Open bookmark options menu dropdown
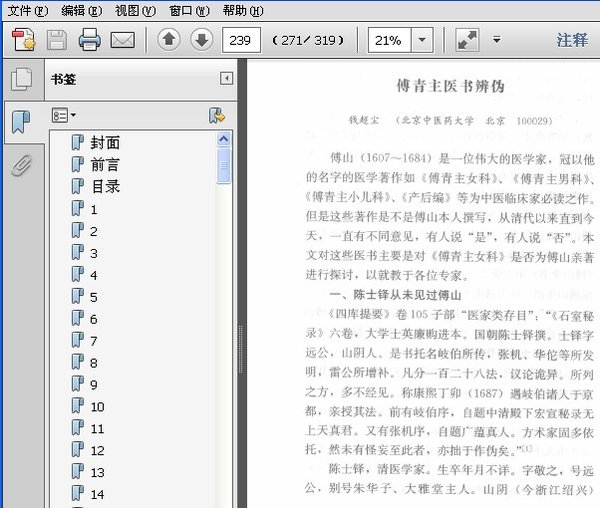600x508 pixels. 64,115
